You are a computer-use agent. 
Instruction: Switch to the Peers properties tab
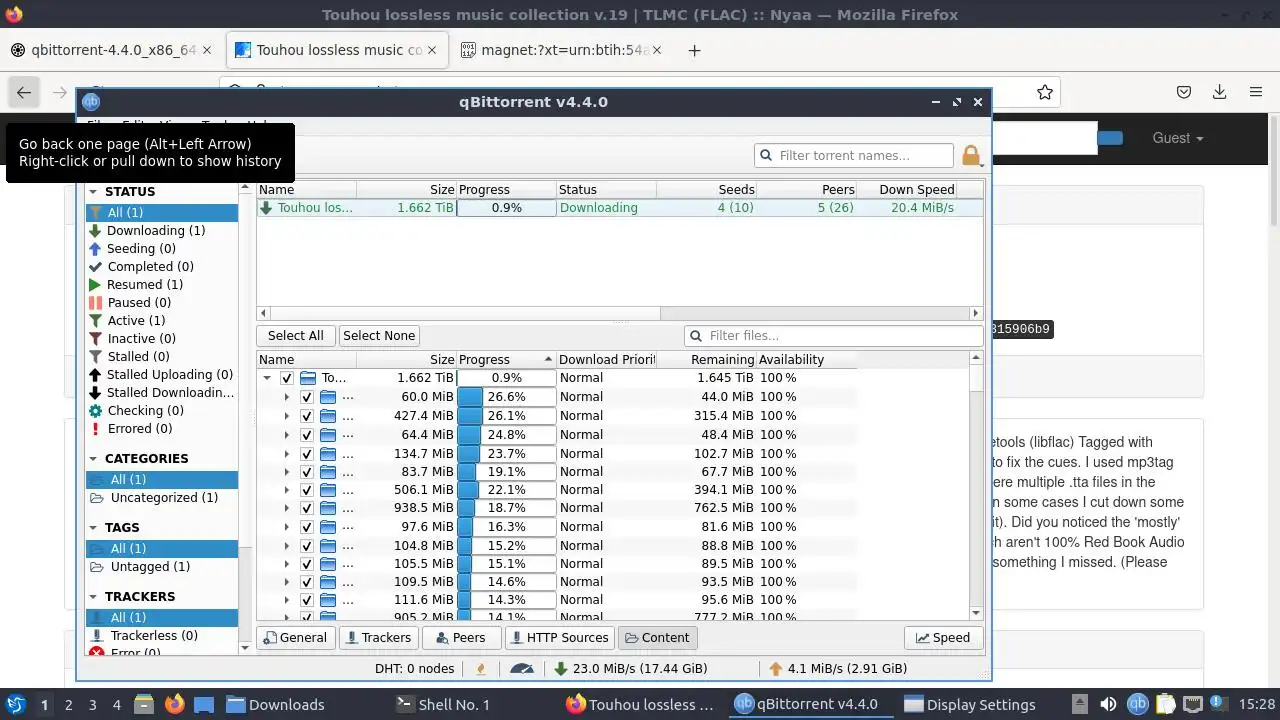tap(460, 637)
